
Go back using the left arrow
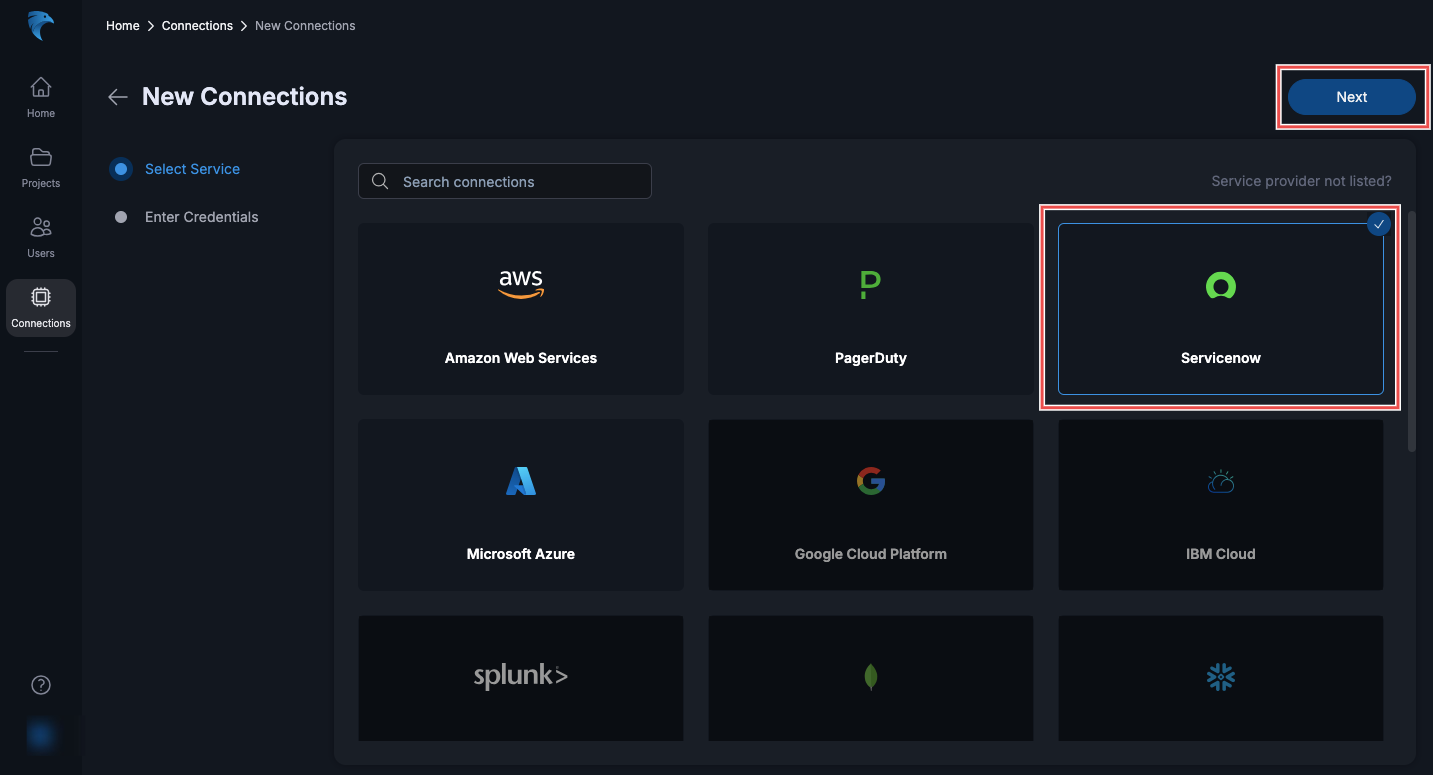click(x=117, y=96)
